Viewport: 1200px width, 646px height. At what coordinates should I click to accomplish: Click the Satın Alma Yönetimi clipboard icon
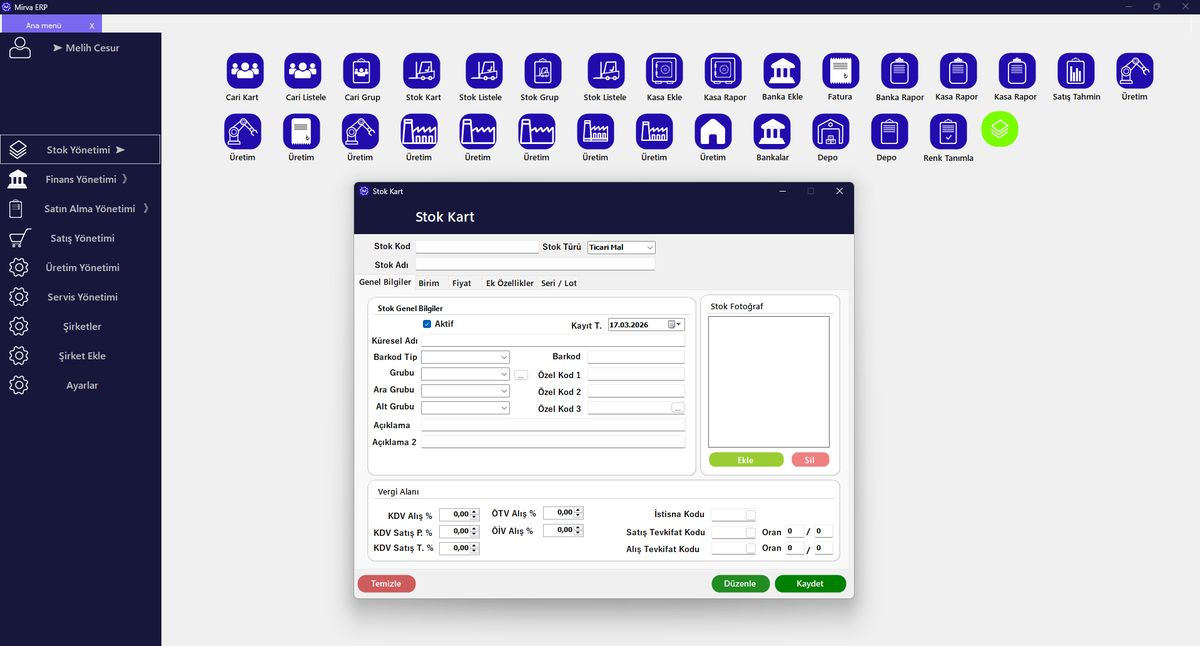(16, 209)
